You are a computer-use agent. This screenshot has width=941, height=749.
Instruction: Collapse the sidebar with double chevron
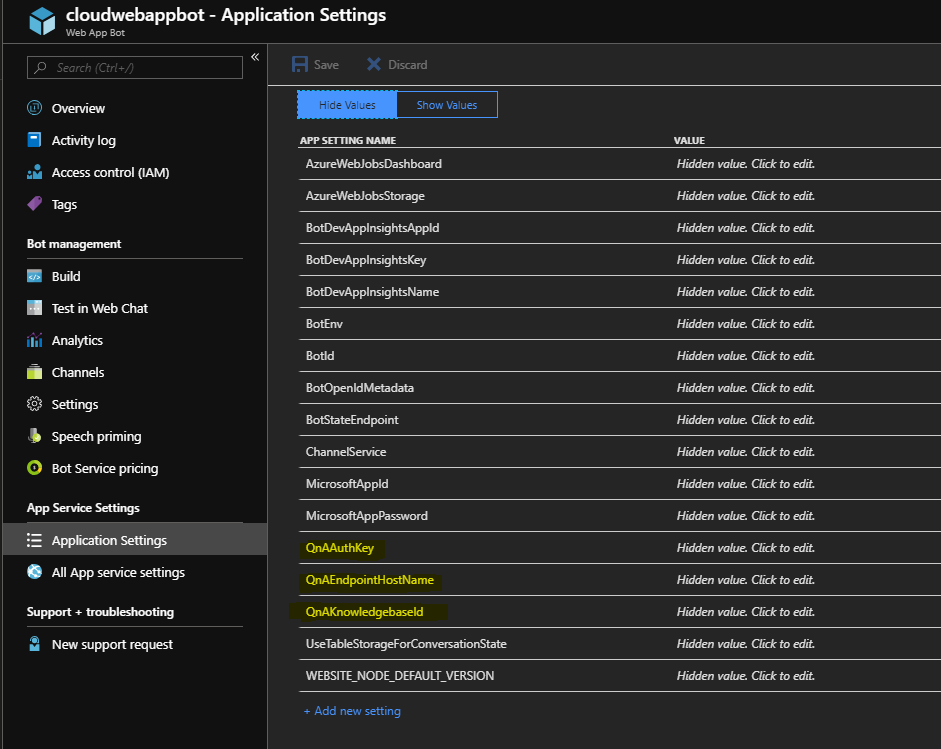(x=255, y=57)
